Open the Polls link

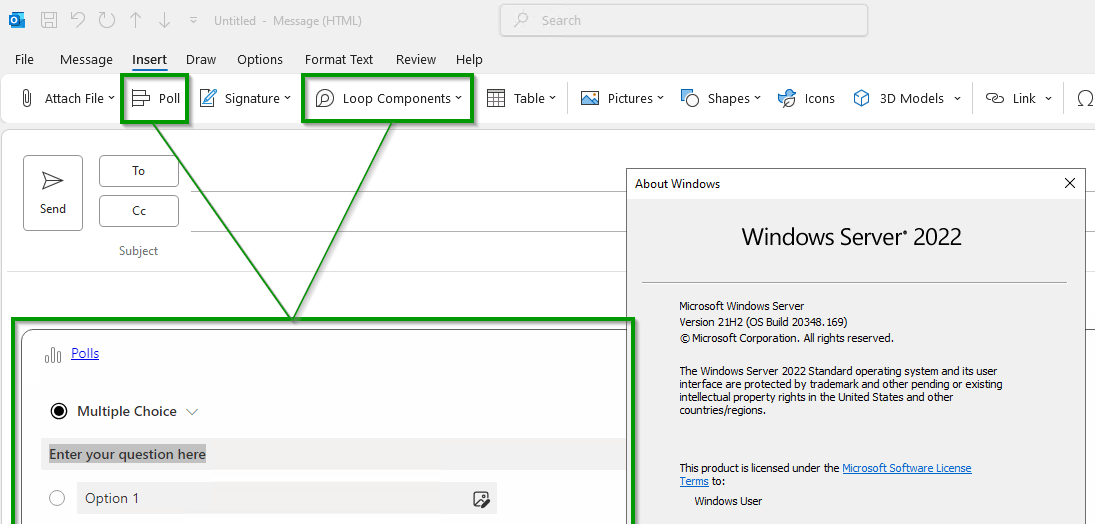coord(85,354)
